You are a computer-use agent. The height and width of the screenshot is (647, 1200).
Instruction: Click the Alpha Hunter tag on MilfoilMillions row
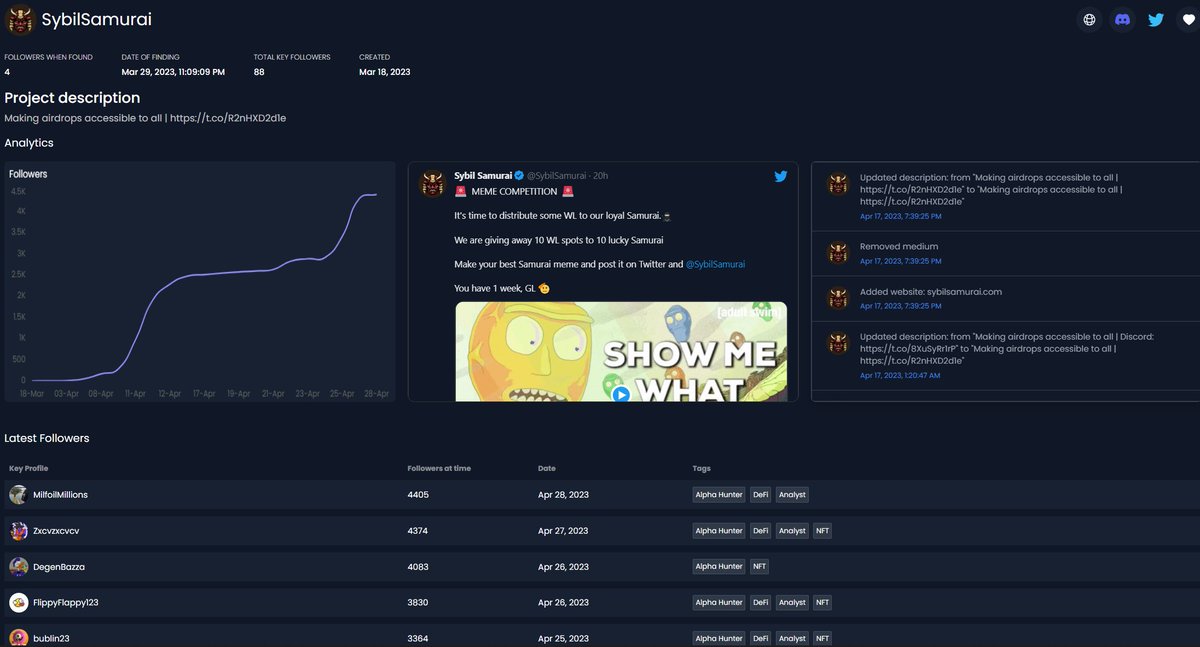[x=719, y=495]
